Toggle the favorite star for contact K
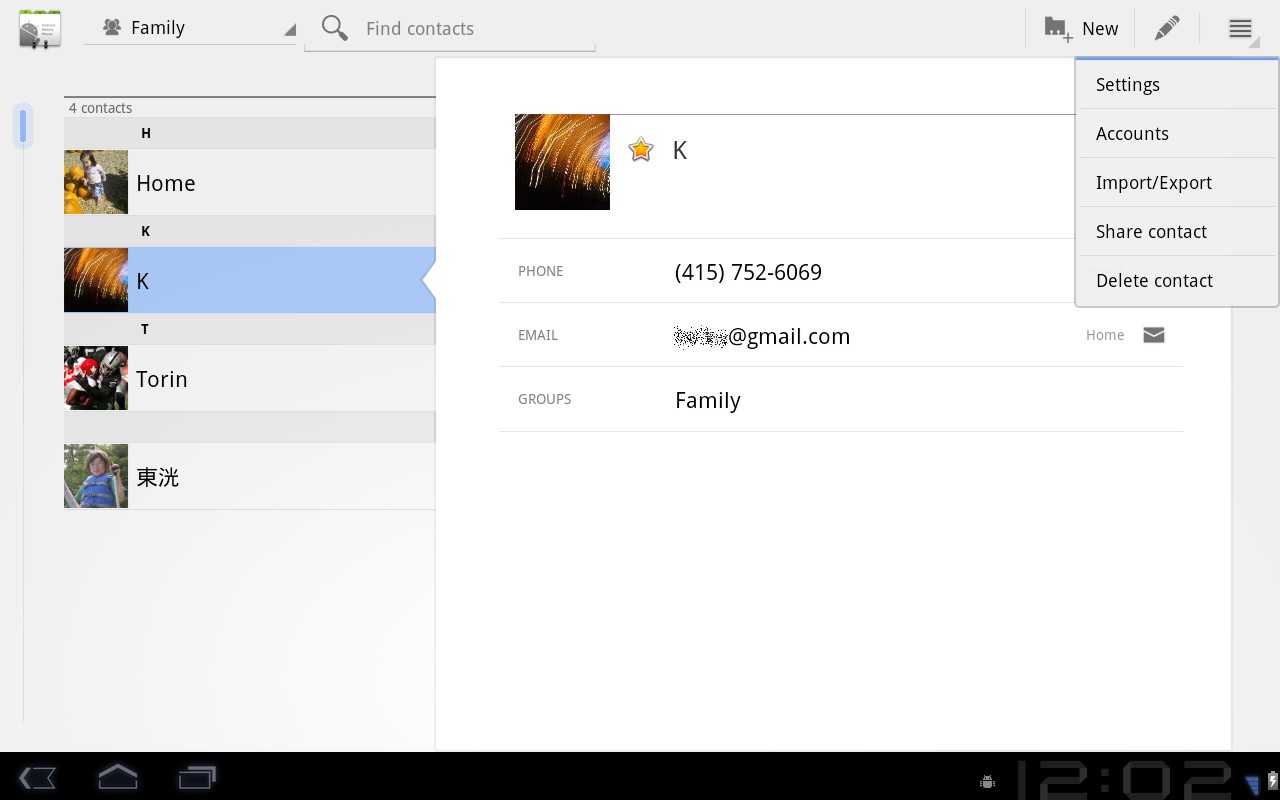The image size is (1280, 800). pos(640,149)
